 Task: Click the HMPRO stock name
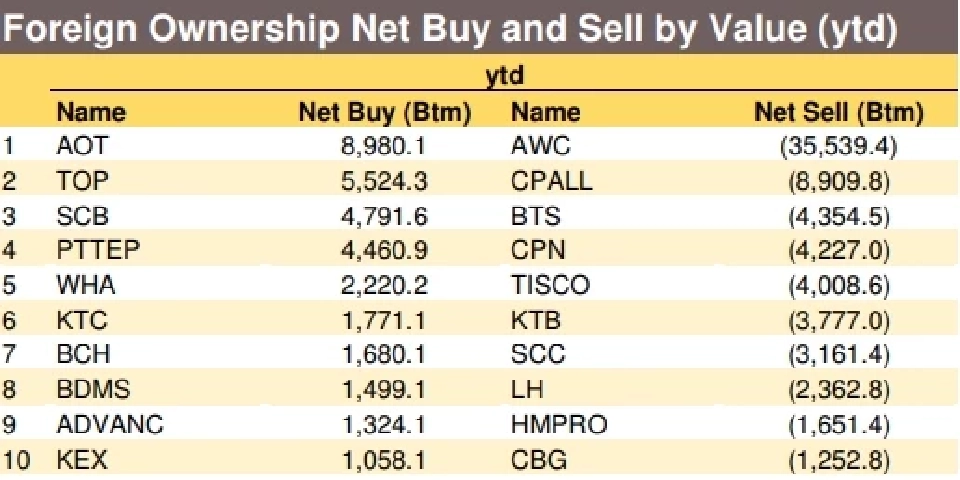558,425
